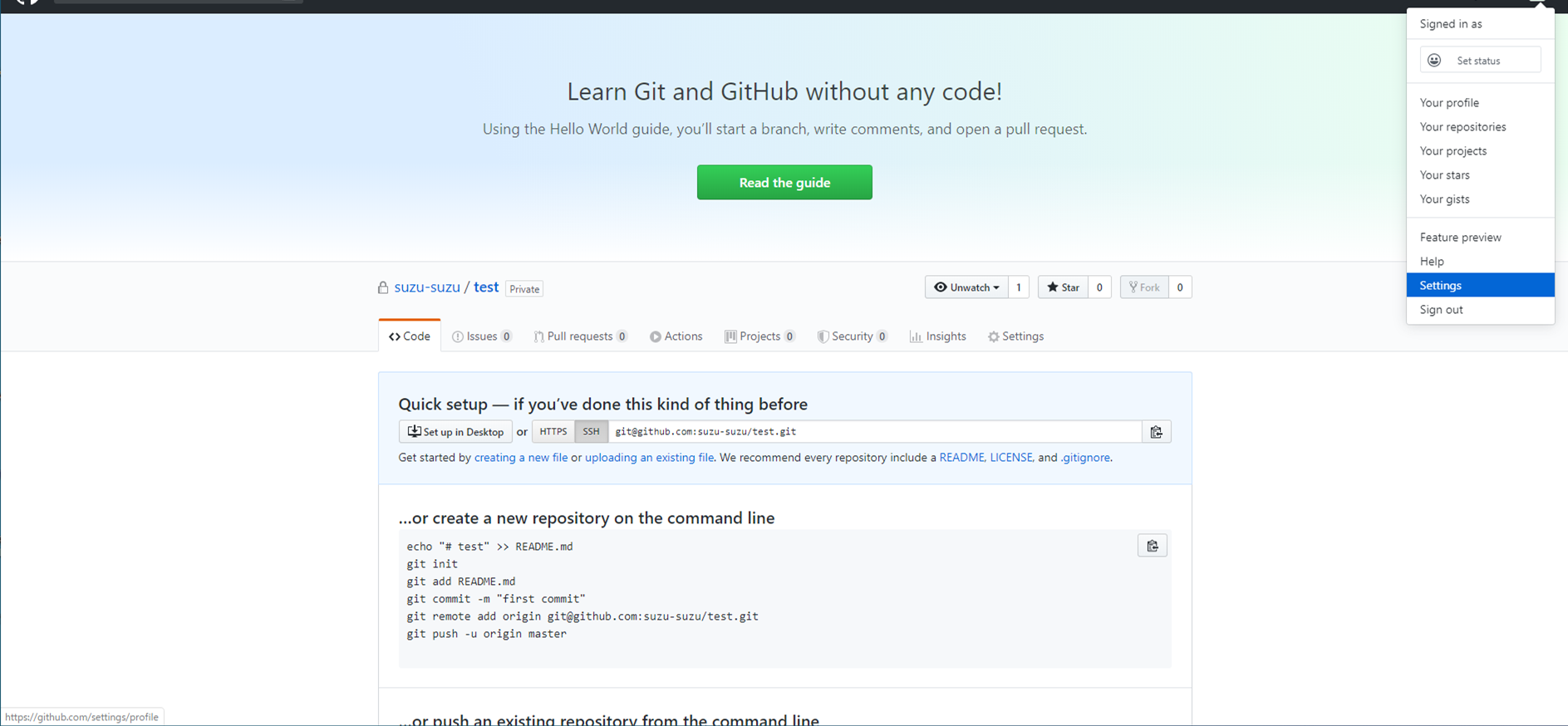Viewport: 1568px width, 726px height.
Task: Click the smiley icon in Set status
Action: point(1434,61)
